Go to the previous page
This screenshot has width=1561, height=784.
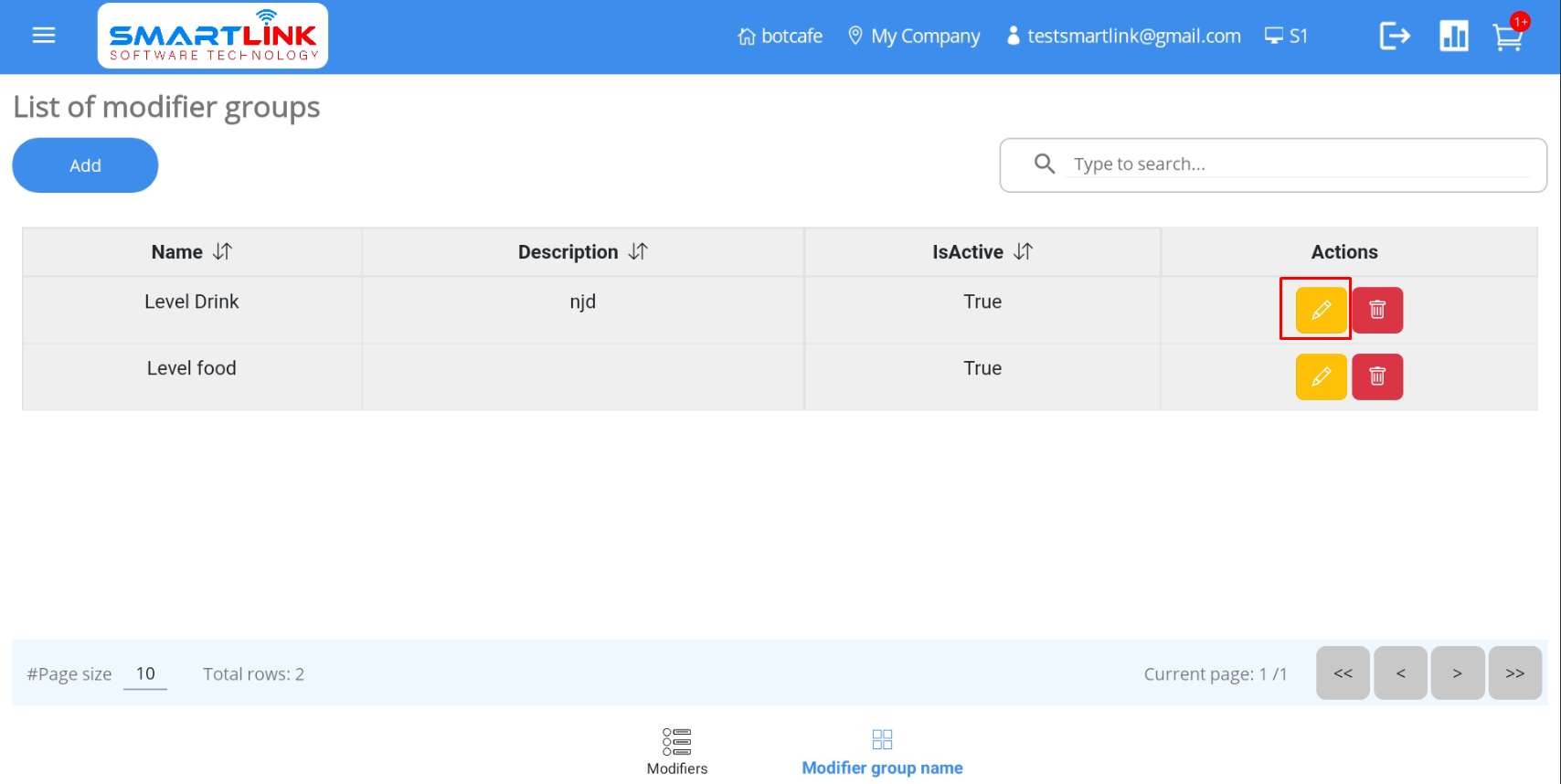pos(1400,673)
